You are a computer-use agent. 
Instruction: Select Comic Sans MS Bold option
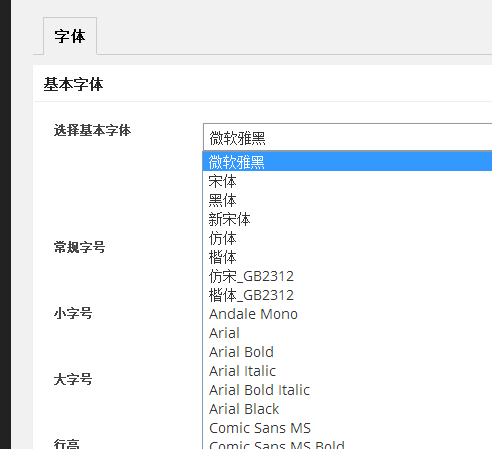(x=347, y=444)
